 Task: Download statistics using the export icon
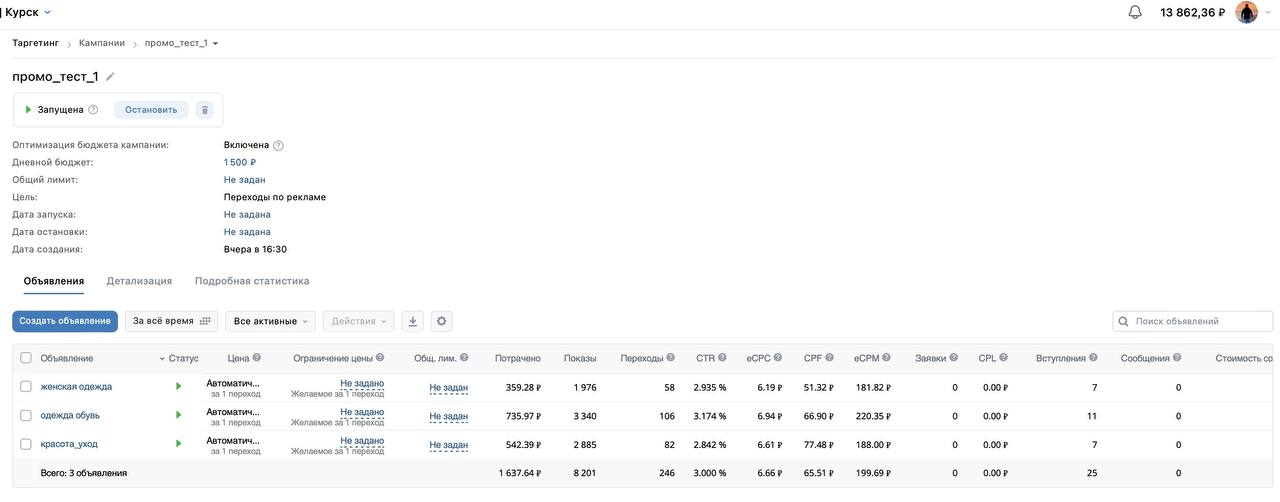412,321
